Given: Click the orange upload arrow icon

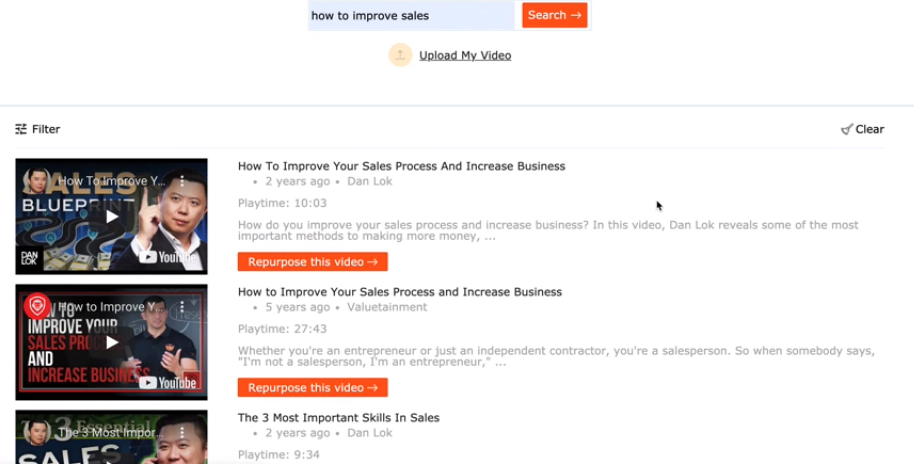Looking at the screenshot, I should tap(400, 55).
